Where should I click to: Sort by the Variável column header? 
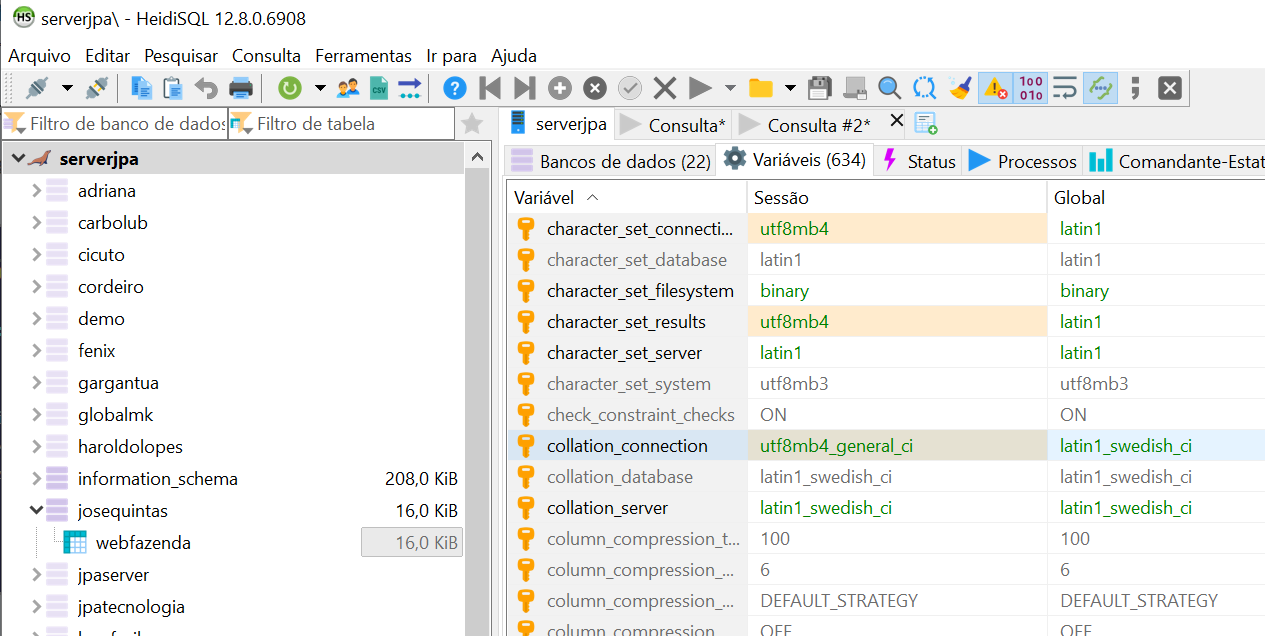tap(544, 198)
